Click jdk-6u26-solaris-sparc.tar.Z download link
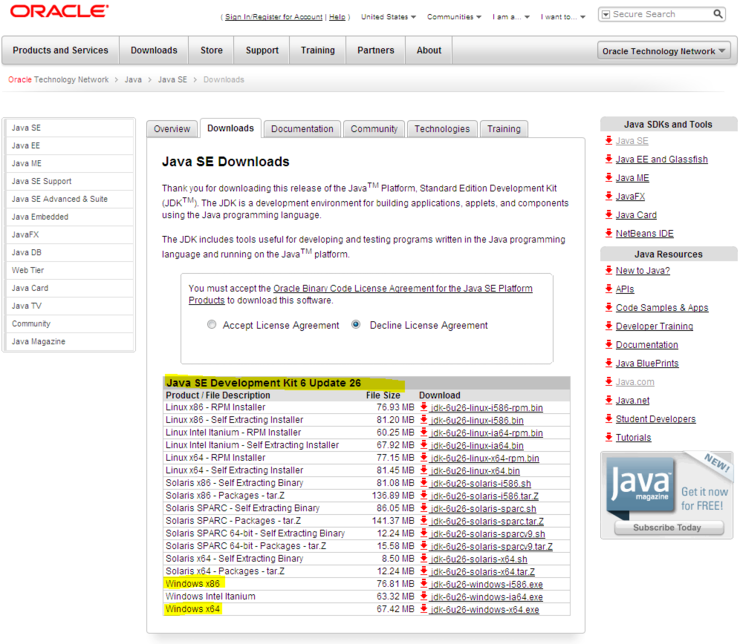Screen dimensions: 740x644 tap(487, 521)
